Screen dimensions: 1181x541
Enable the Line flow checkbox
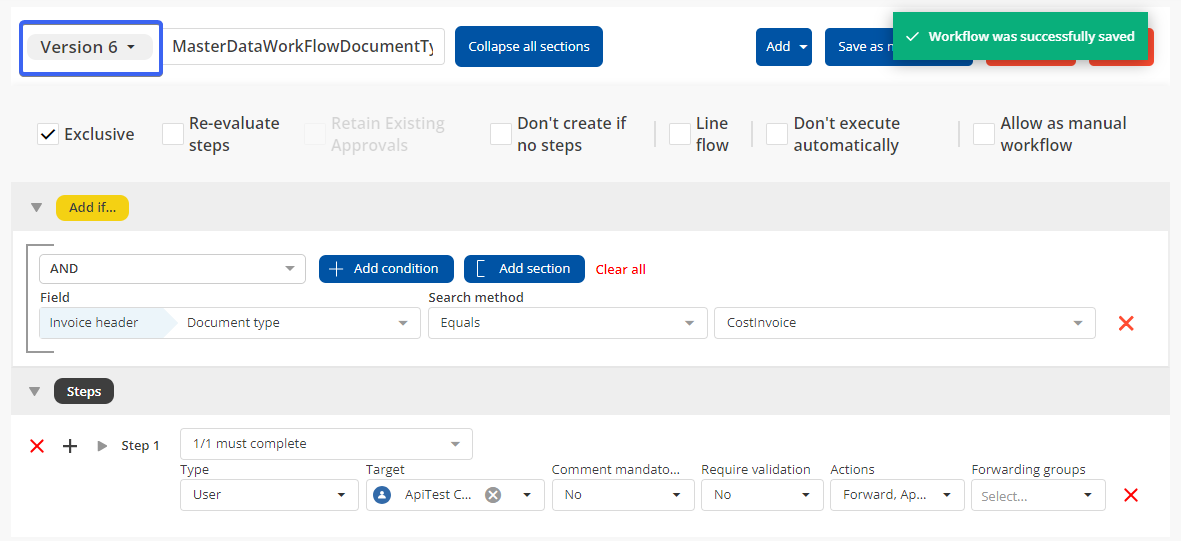point(680,134)
